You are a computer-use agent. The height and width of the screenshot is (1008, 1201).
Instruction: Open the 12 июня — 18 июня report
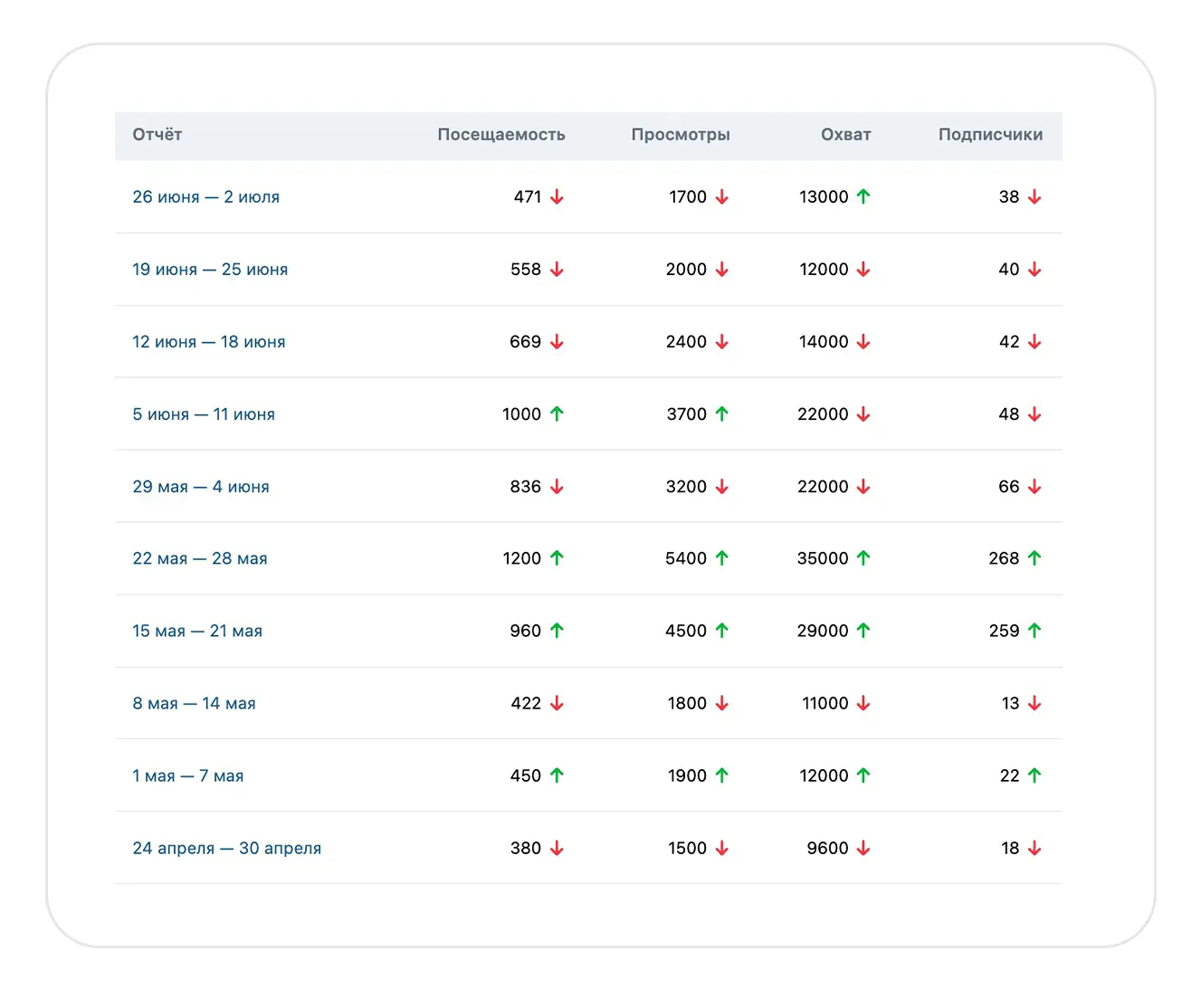pos(208,342)
